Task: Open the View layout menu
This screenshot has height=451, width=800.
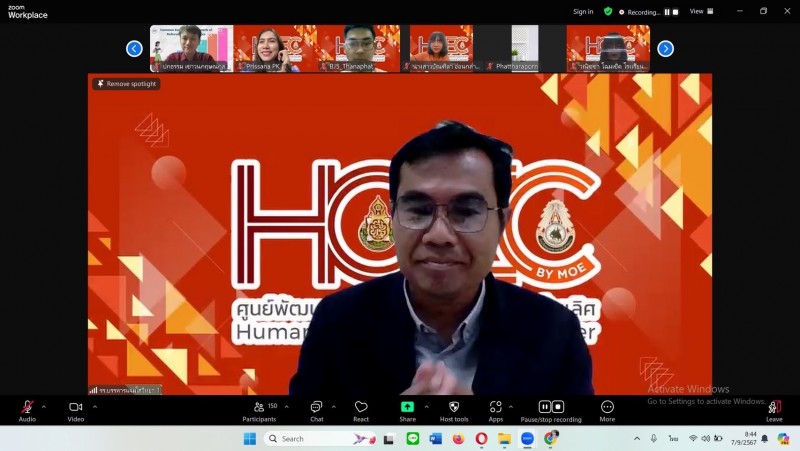Action: [x=702, y=11]
